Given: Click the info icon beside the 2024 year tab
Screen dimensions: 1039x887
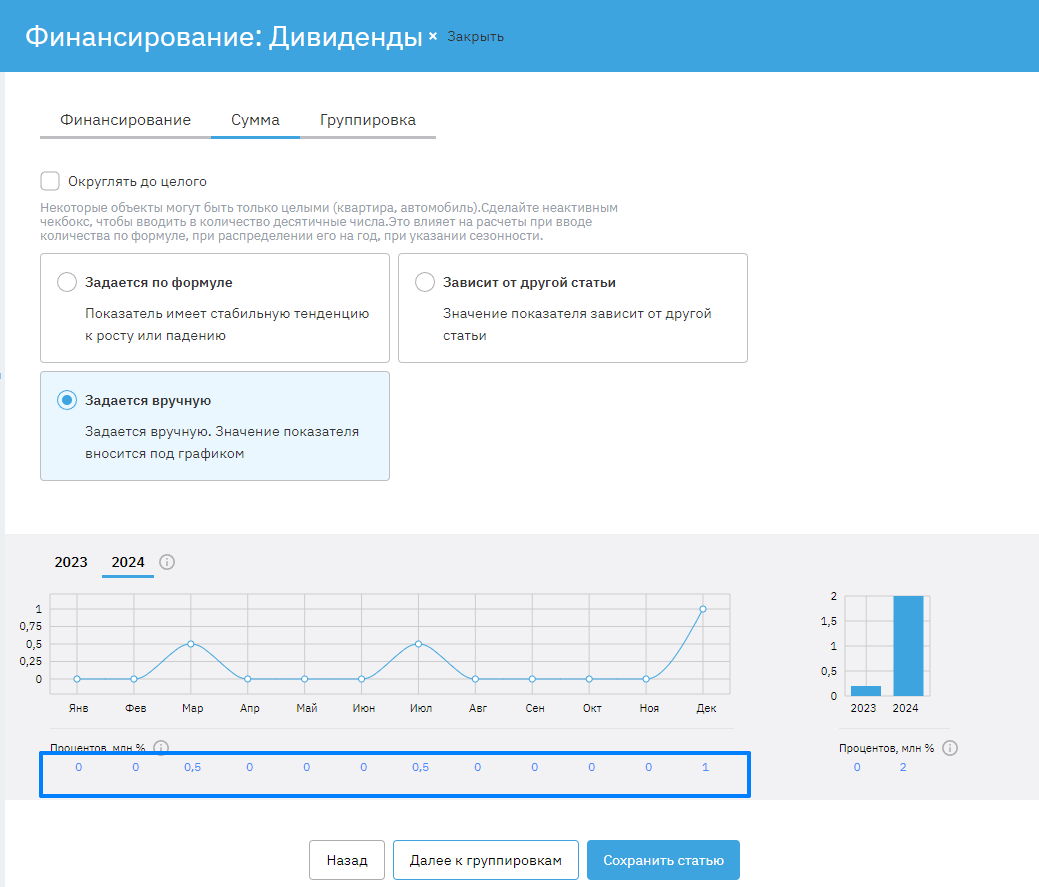Looking at the screenshot, I should pos(167,562).
